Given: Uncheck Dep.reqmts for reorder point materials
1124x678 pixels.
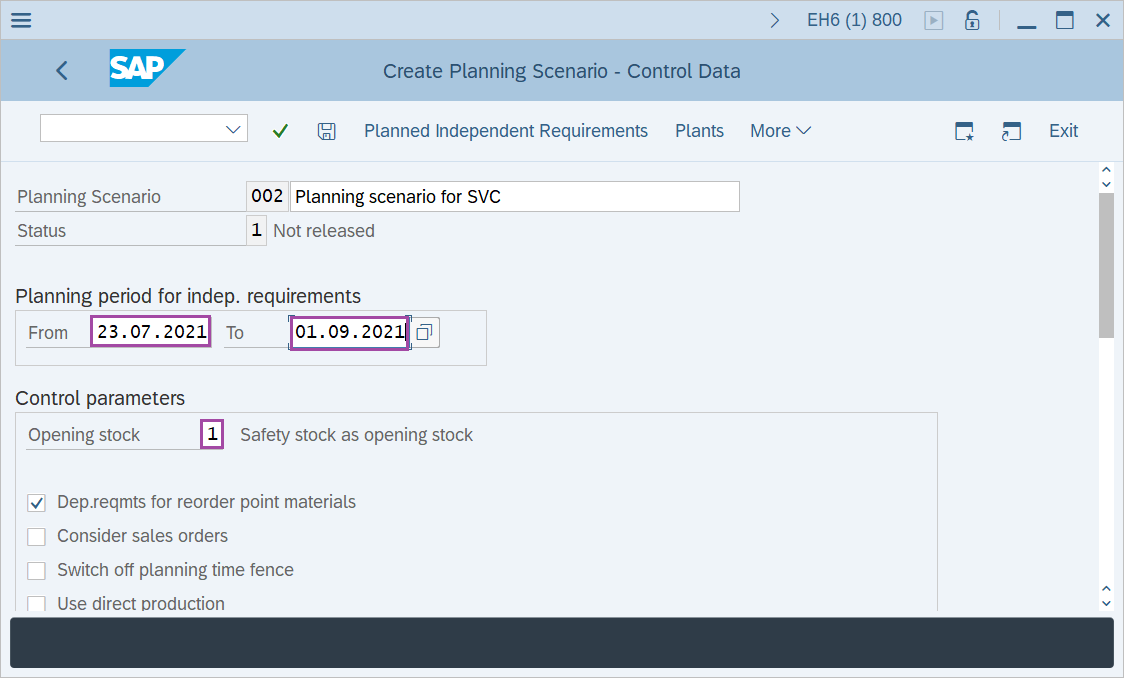Looking at the screenshot, I should pos(36,503).
